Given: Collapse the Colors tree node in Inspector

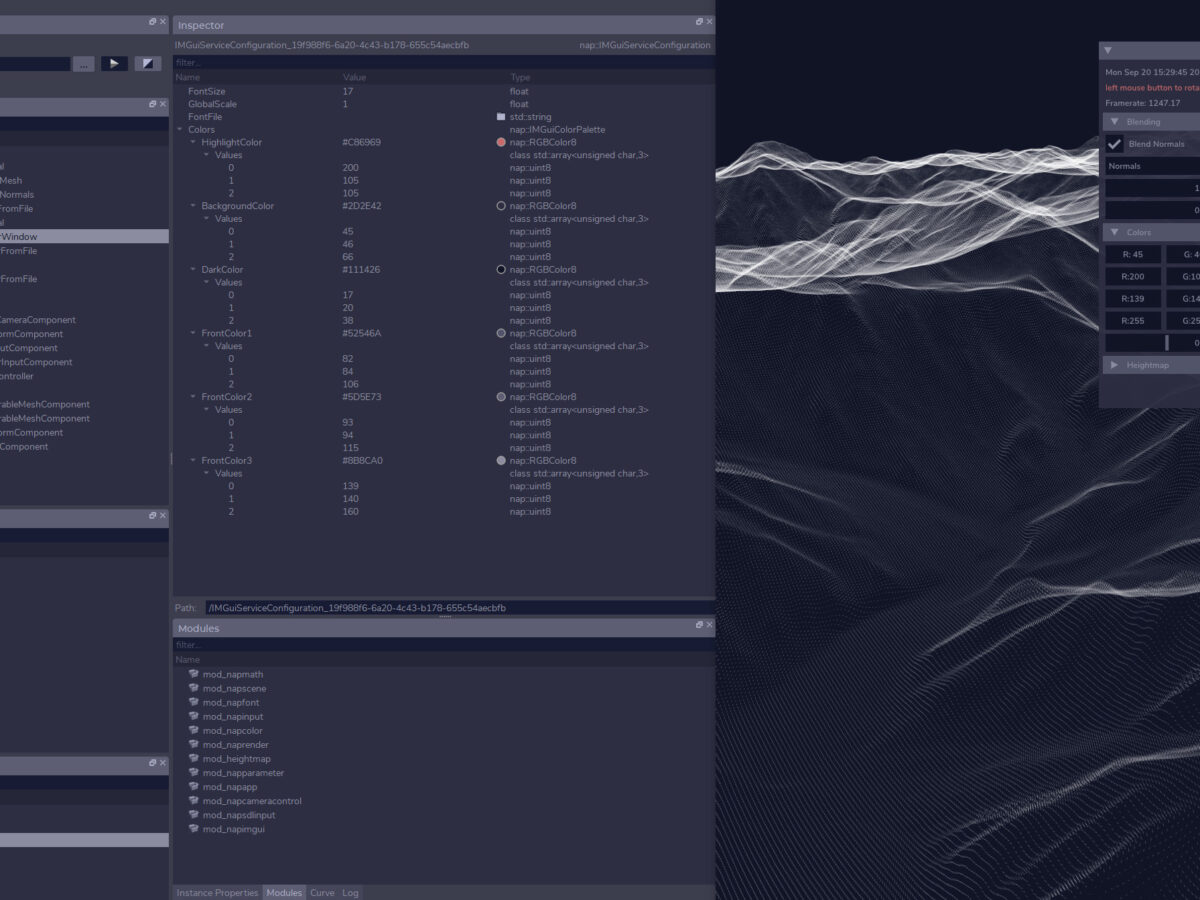Looking at the screenshot, I should click(x=179, y=130).
